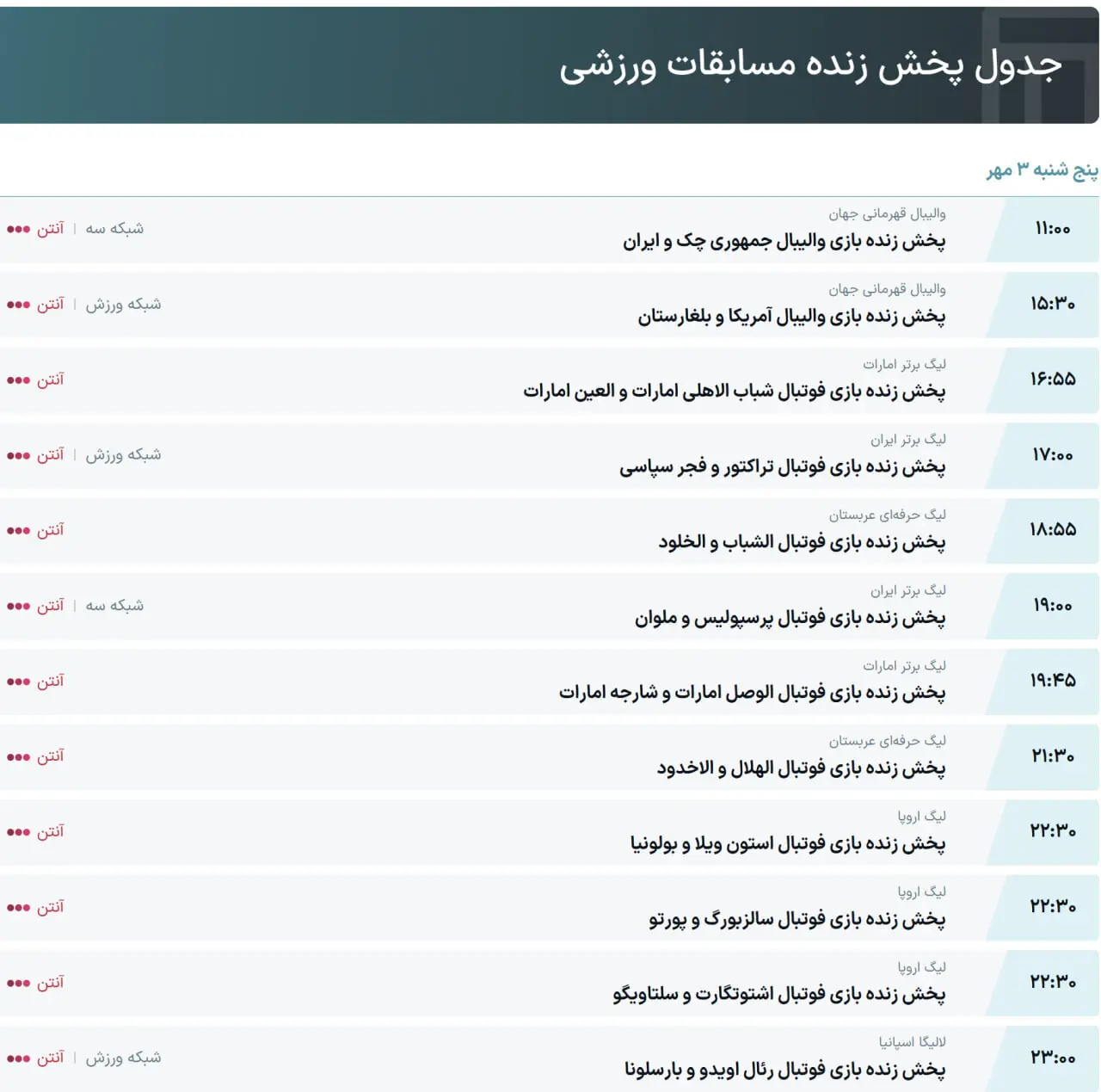
Task: Open پخش زنده بازی والیبال آمریکا و بلغارستان
Action: point(791,317)
